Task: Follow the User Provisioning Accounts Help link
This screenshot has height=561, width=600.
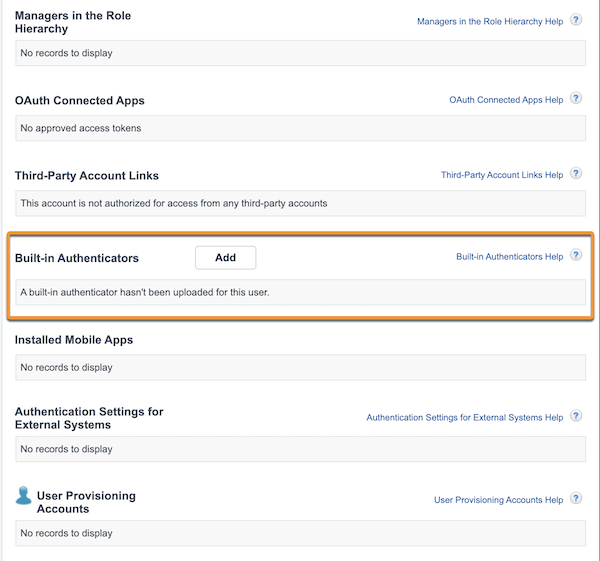Action: click(x=498, y=500)
